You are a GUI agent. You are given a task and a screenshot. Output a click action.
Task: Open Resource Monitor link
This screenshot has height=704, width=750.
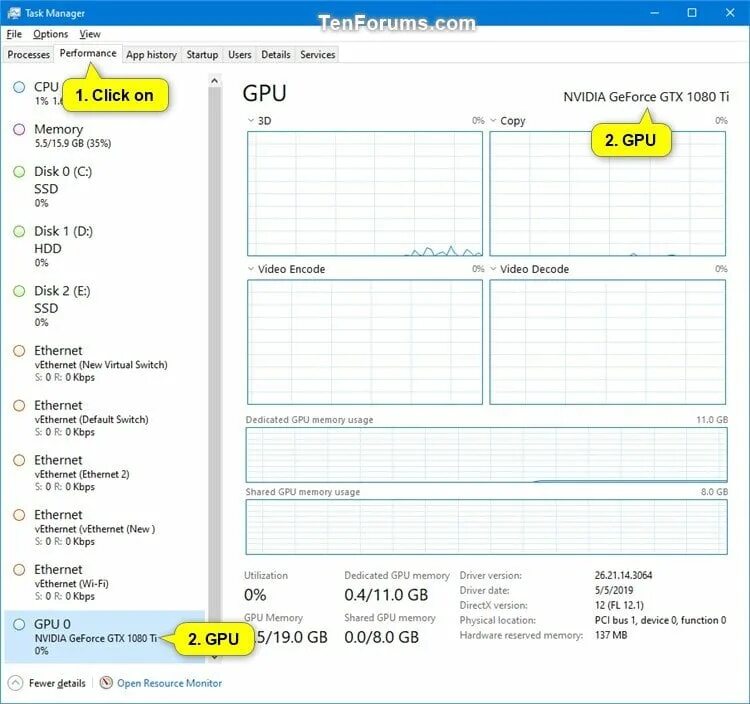click(169, 683)
